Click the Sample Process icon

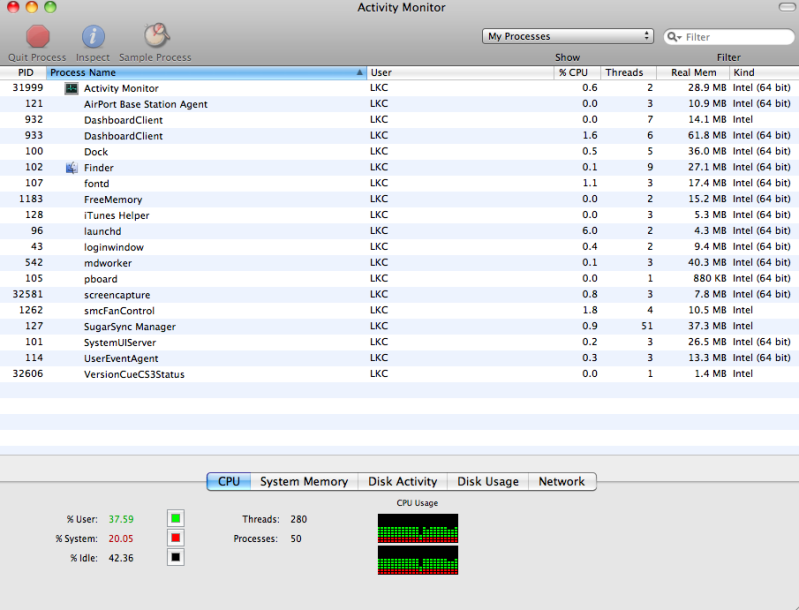[156, 35]
